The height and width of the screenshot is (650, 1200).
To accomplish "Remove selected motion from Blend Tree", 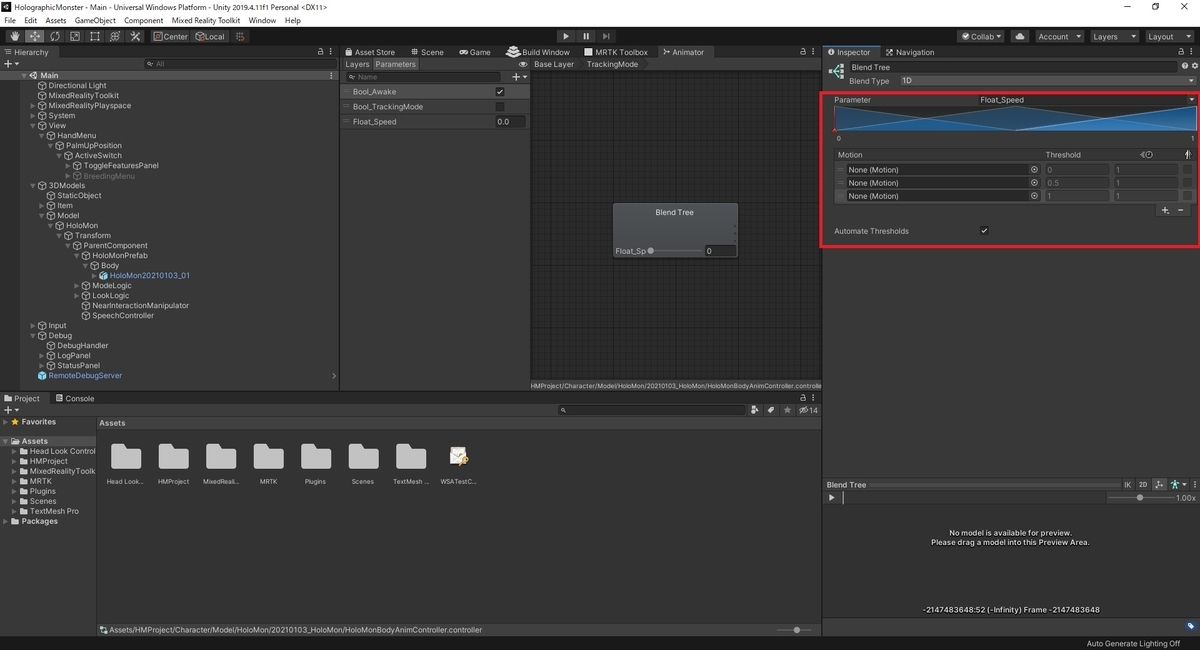I will pos(1181,210).
